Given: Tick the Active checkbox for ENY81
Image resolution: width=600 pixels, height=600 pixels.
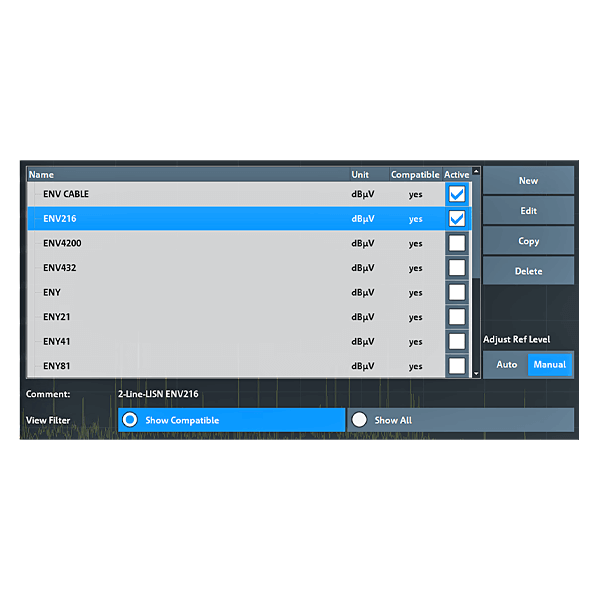Looking at the screenshot, I should [457, 366].
